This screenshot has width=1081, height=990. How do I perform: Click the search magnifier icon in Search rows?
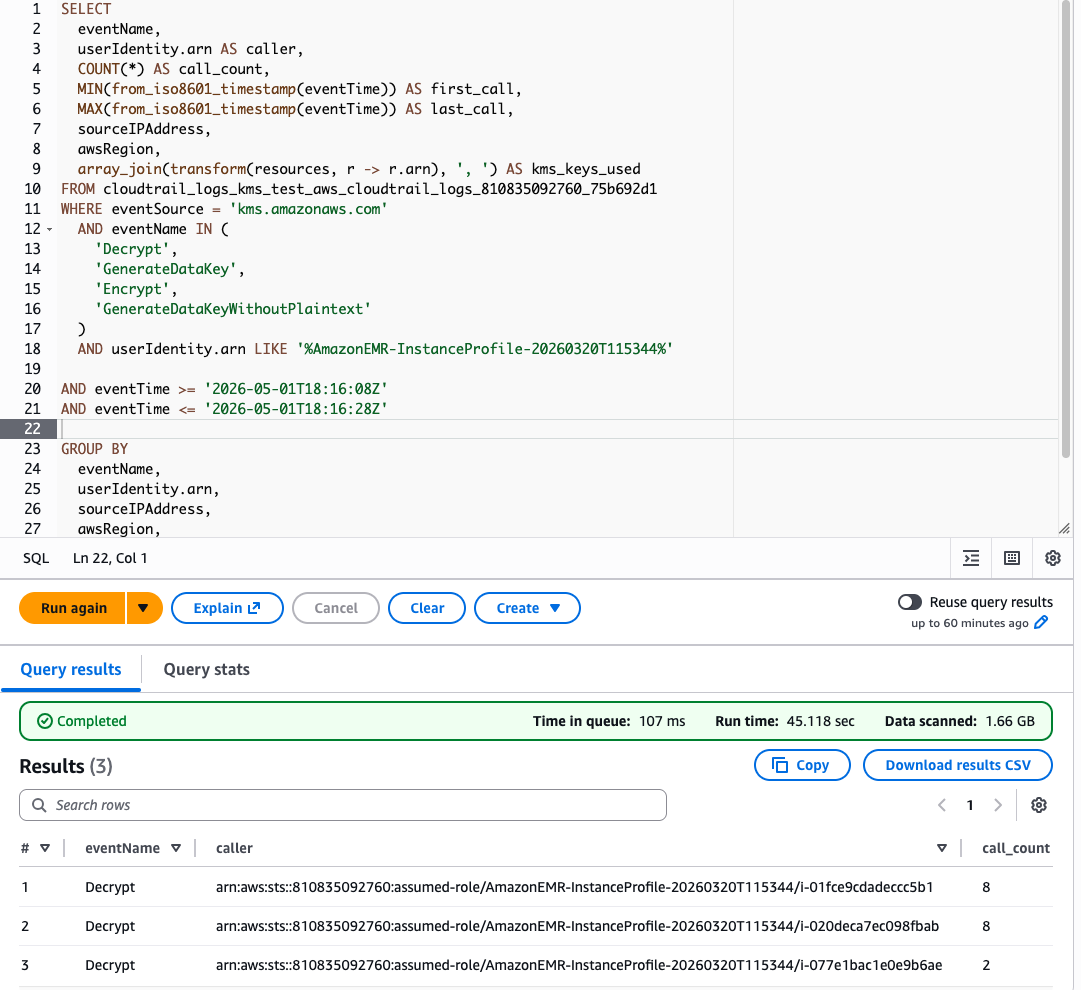[39, 805]
